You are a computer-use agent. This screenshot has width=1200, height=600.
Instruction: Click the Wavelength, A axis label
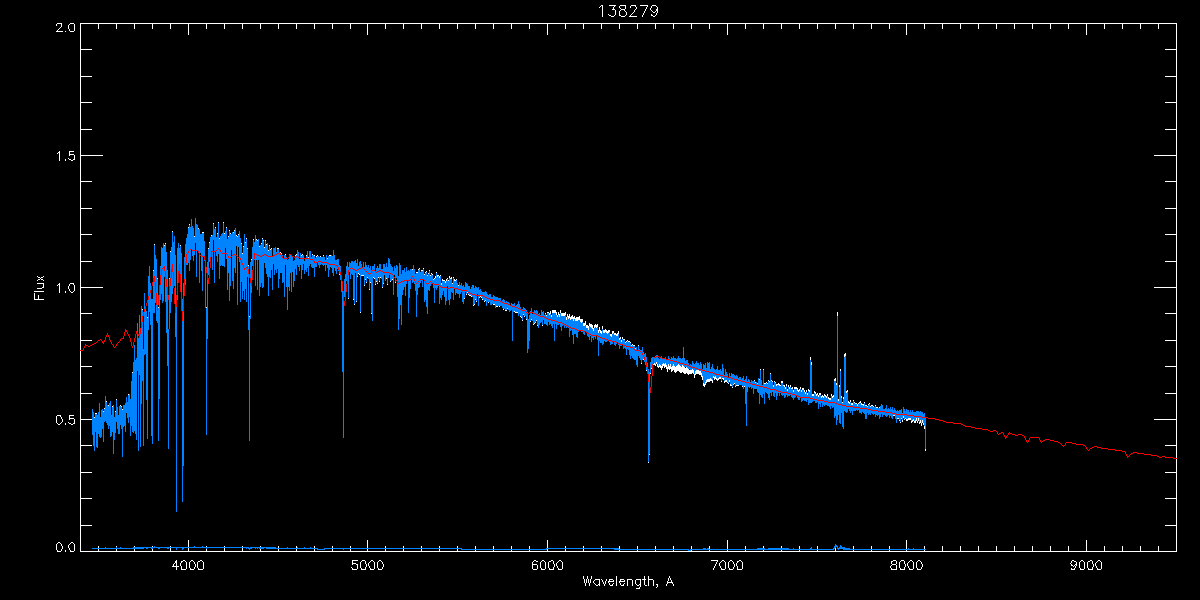(x=628, y=581)
